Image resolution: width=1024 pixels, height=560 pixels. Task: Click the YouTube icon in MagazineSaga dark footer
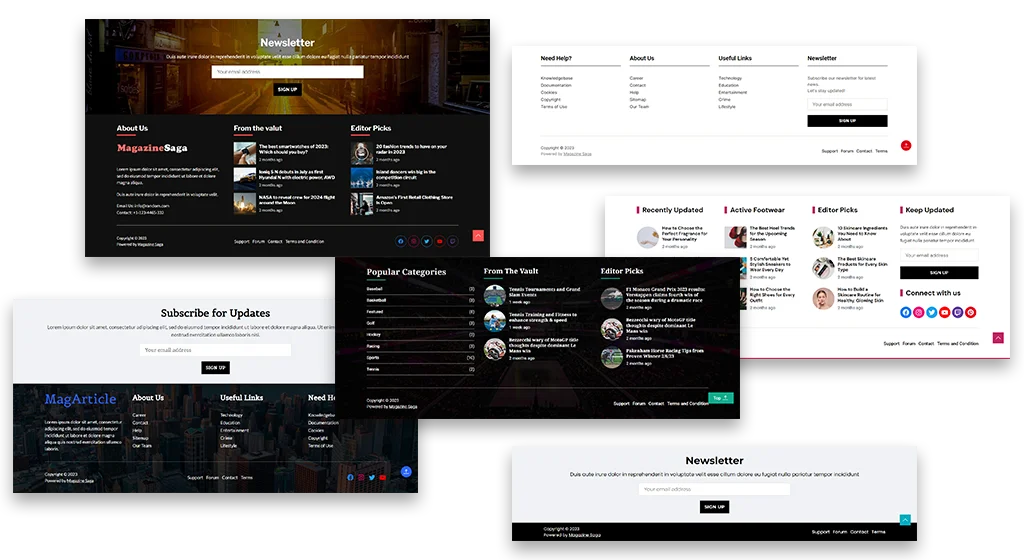[x=440, y=241]
